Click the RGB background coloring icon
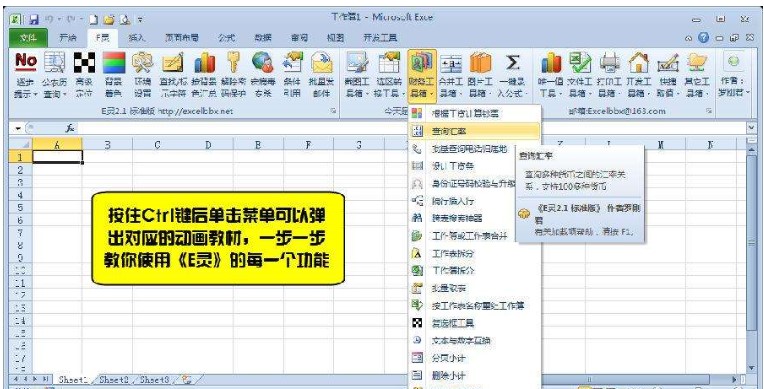 pyautogui.click(x=114, y=62)
